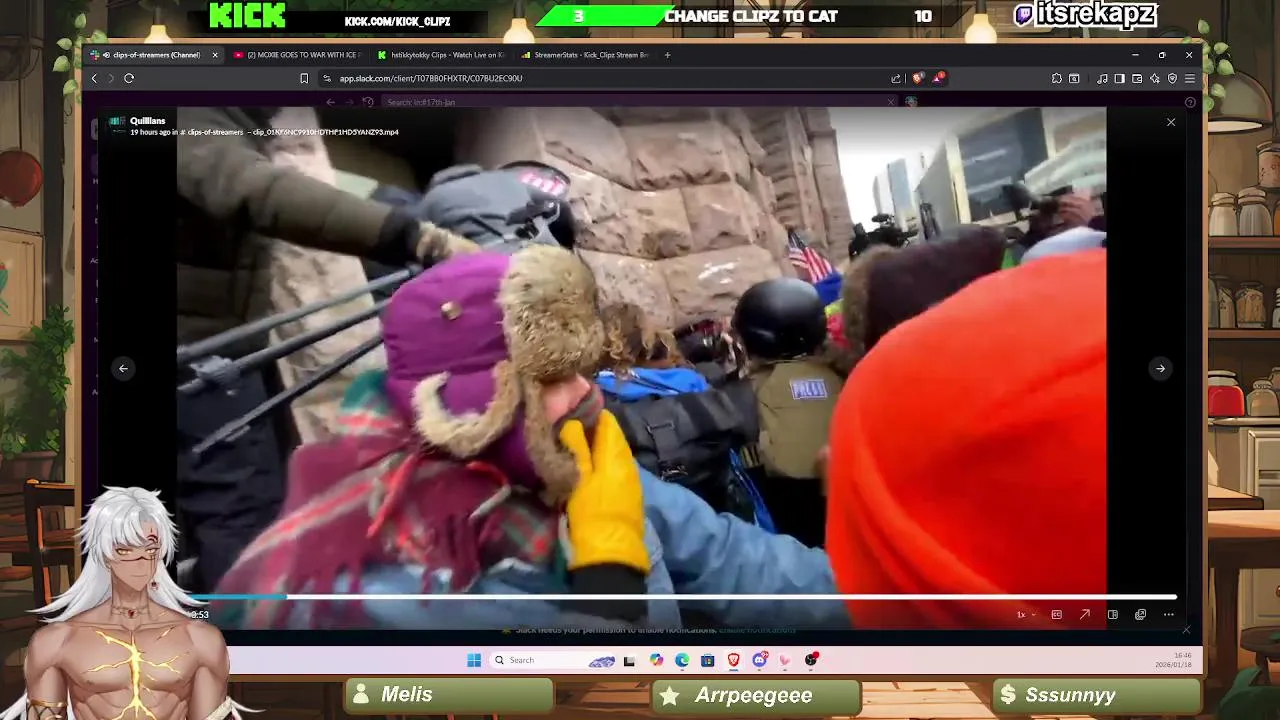
Task: Go back in browser history
Action: (94, 78)
